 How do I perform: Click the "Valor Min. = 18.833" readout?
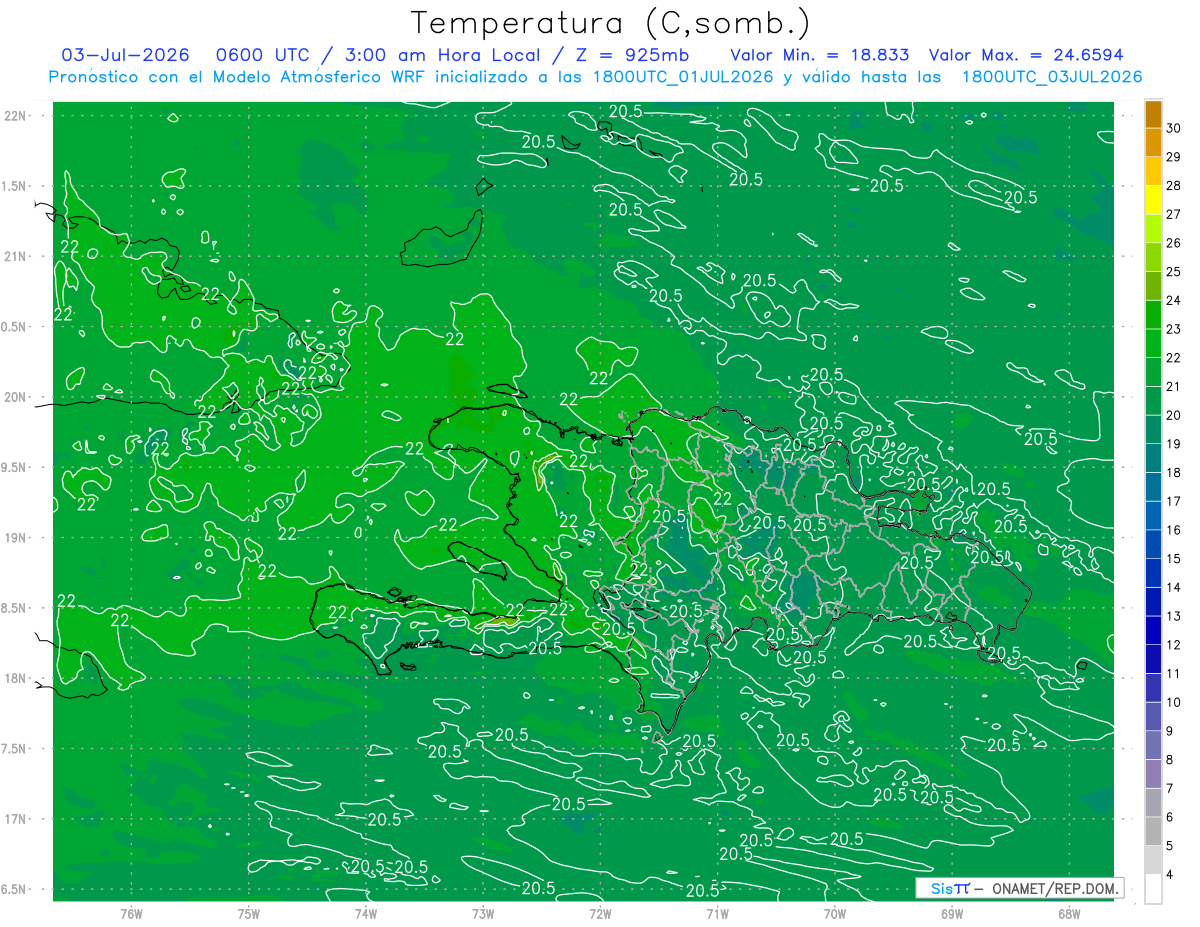point(820,55)
